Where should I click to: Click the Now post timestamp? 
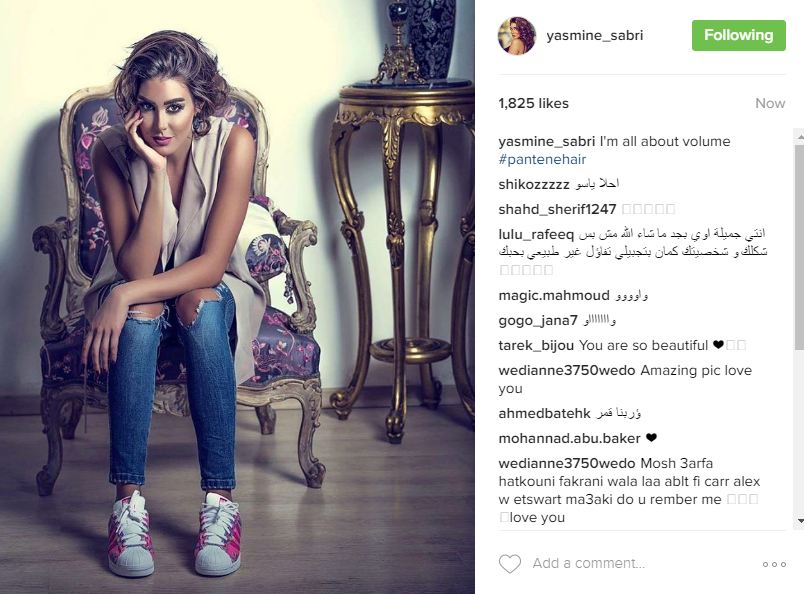pos(770,103)
